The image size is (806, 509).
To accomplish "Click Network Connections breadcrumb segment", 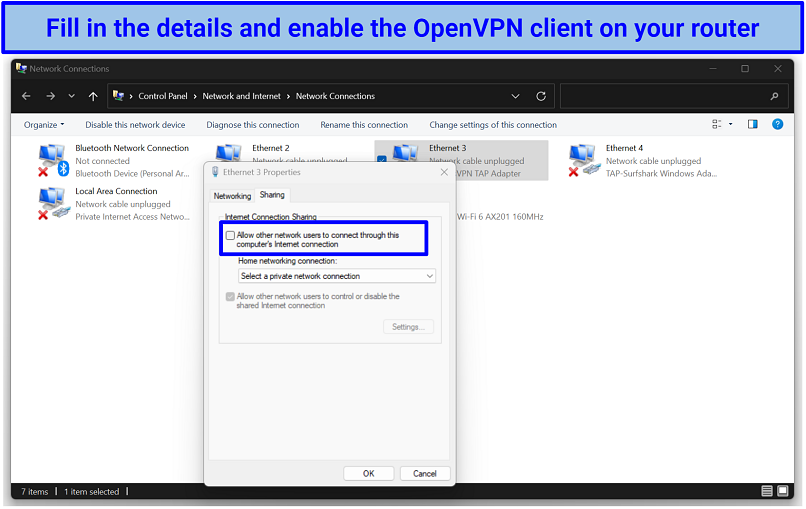I will [x=335, y=96].
